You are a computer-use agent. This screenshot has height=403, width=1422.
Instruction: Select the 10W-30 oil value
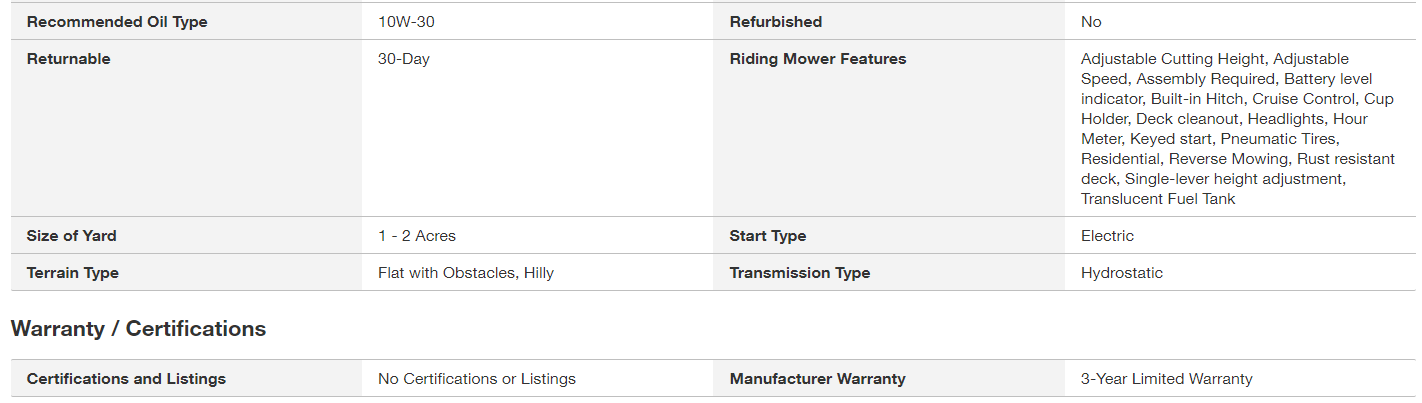[408, 22]
